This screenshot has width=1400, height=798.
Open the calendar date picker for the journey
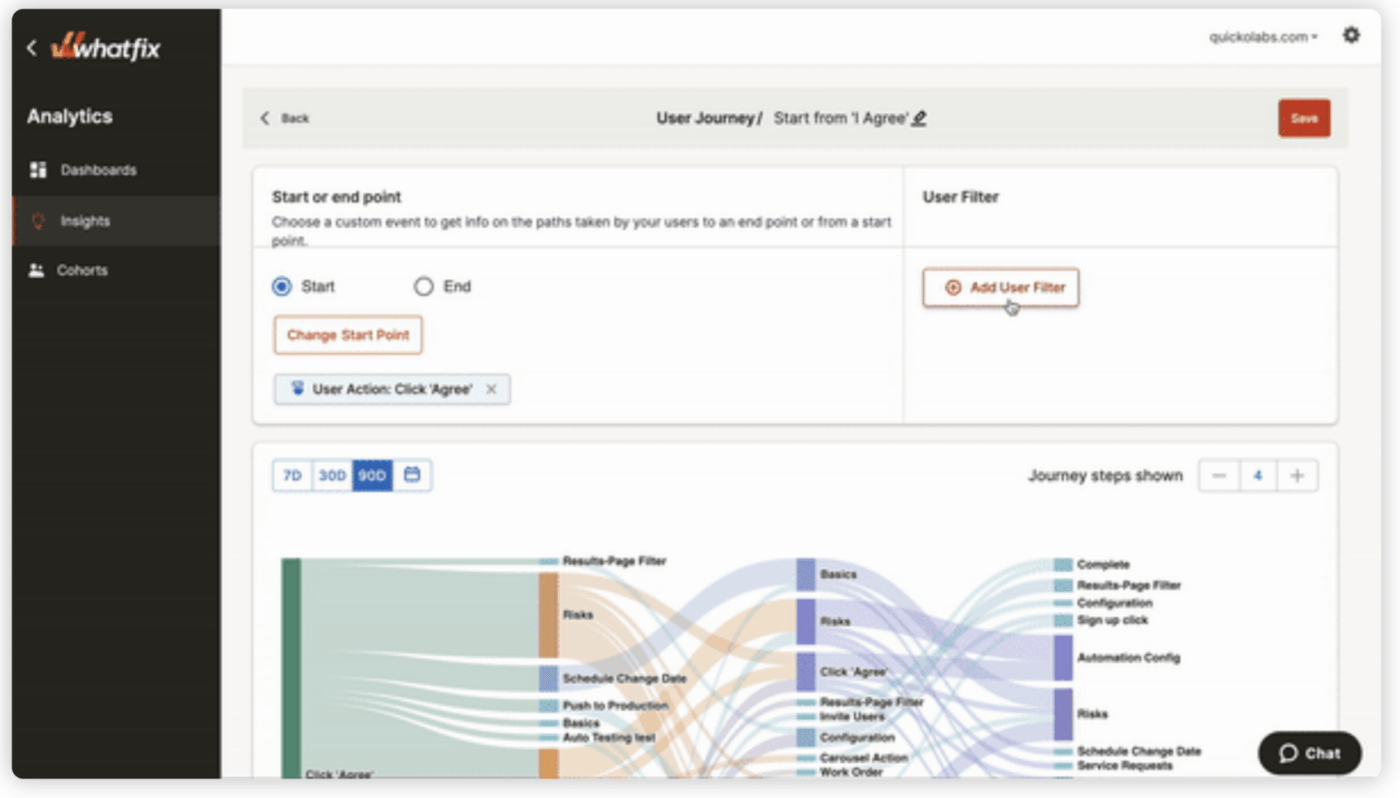coord(412,475)
